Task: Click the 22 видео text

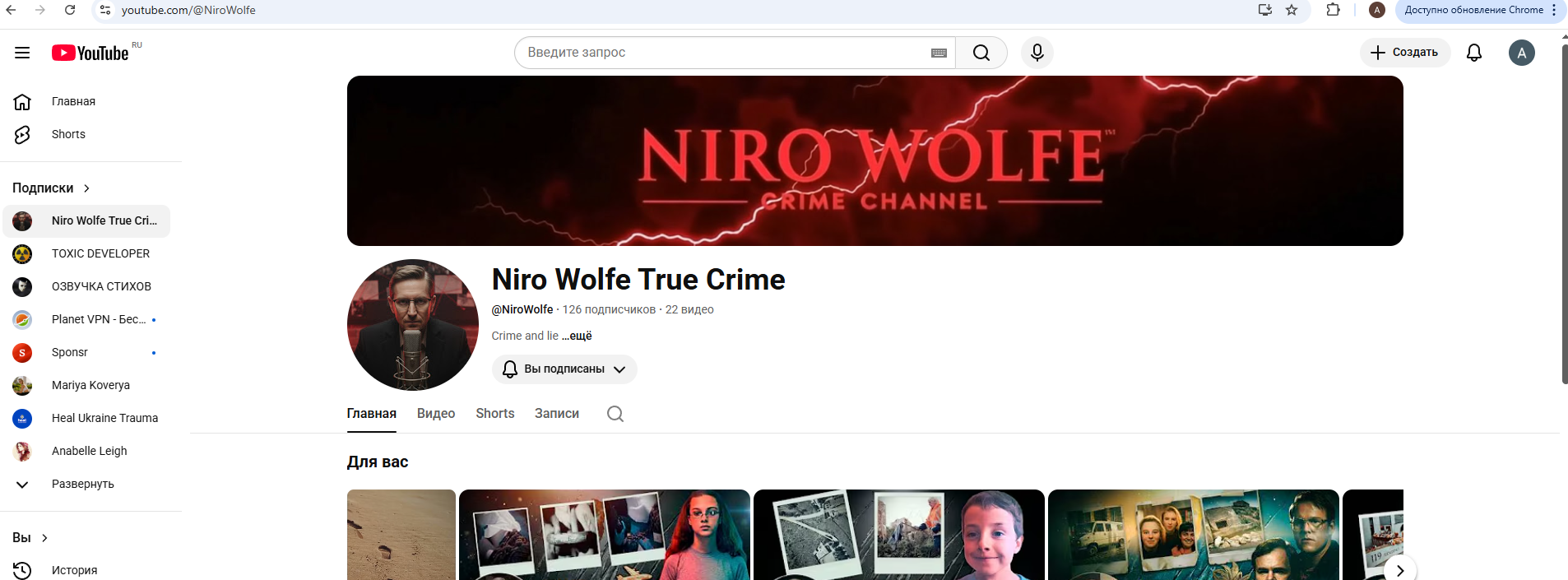Action: [x=689, y=309]
